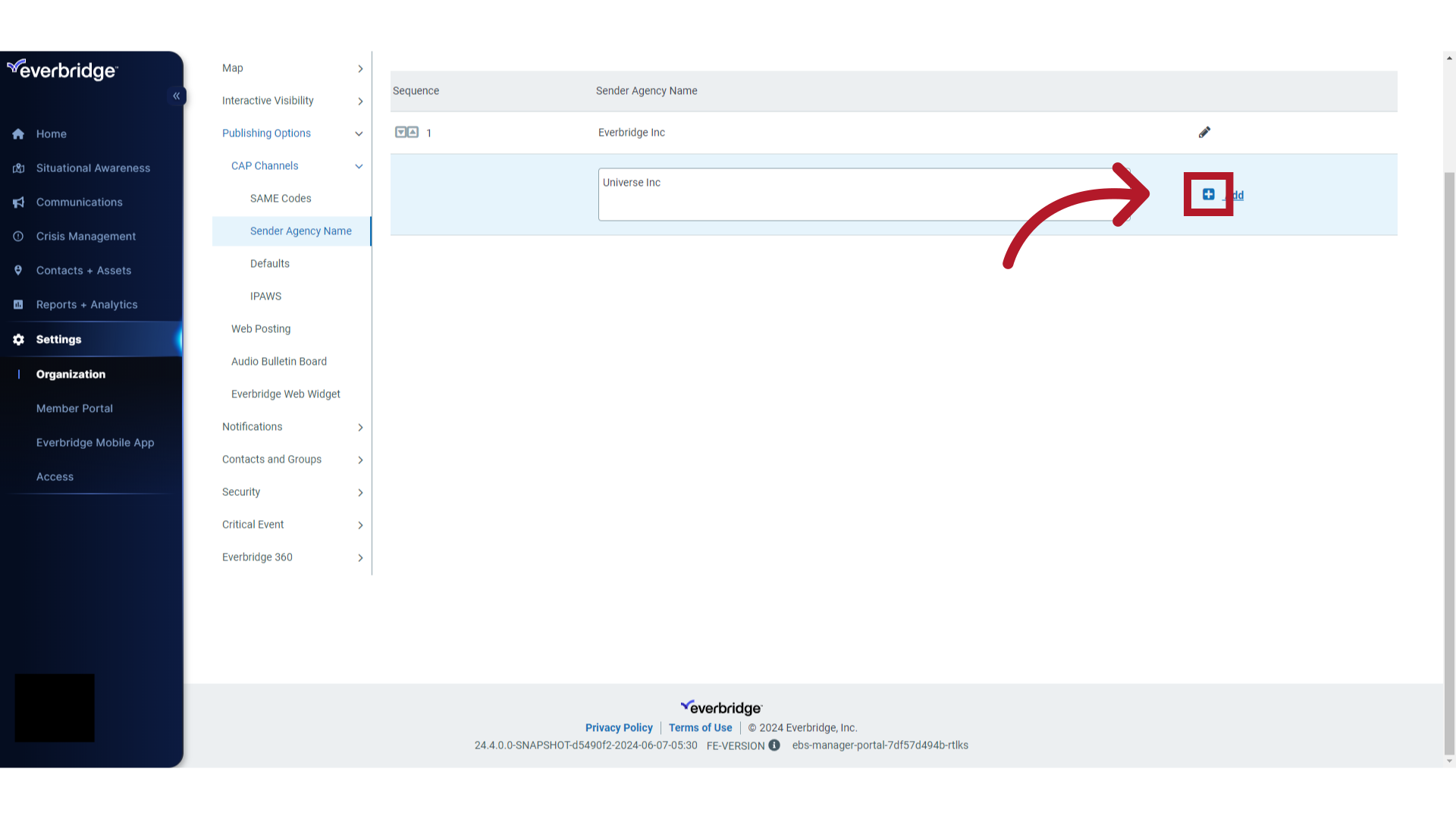Click the Sender Agency Name column header
The height and width of the screenshot is (819, 1456).
(647, 91)
